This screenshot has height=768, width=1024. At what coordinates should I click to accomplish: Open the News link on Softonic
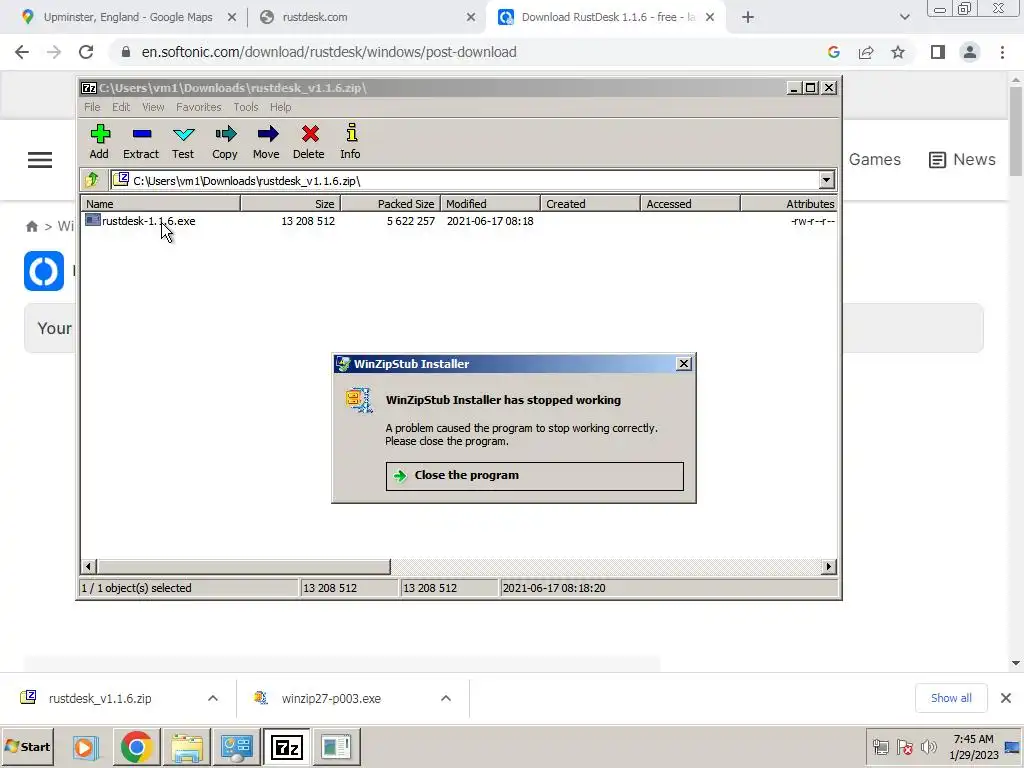coord(962,160)
